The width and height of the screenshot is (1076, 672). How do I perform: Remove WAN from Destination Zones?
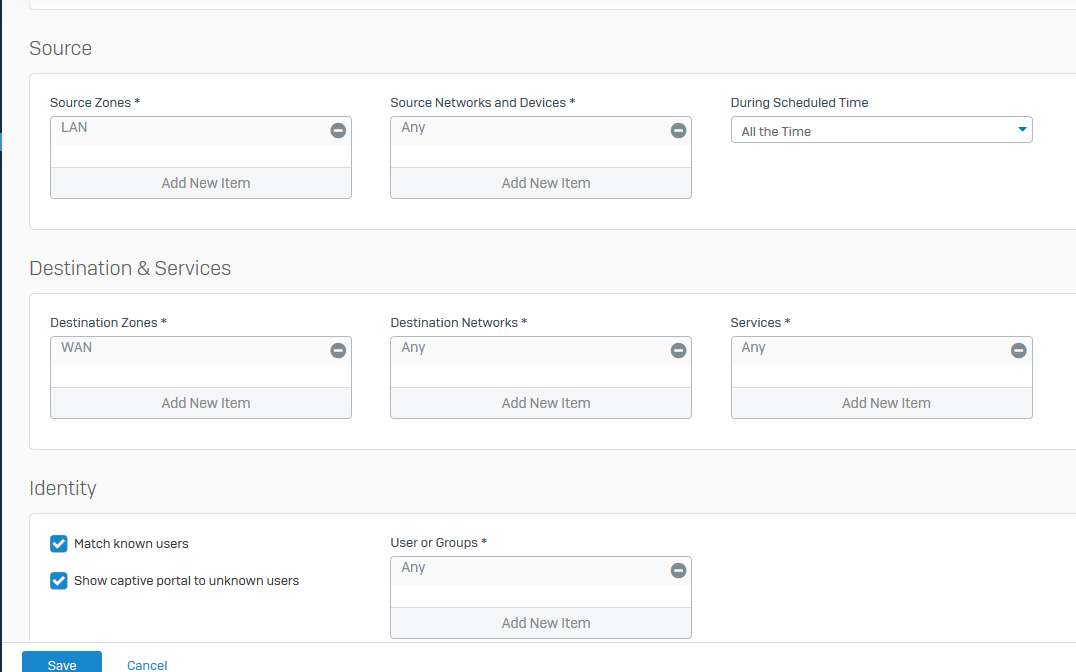[x=338, y=351]
